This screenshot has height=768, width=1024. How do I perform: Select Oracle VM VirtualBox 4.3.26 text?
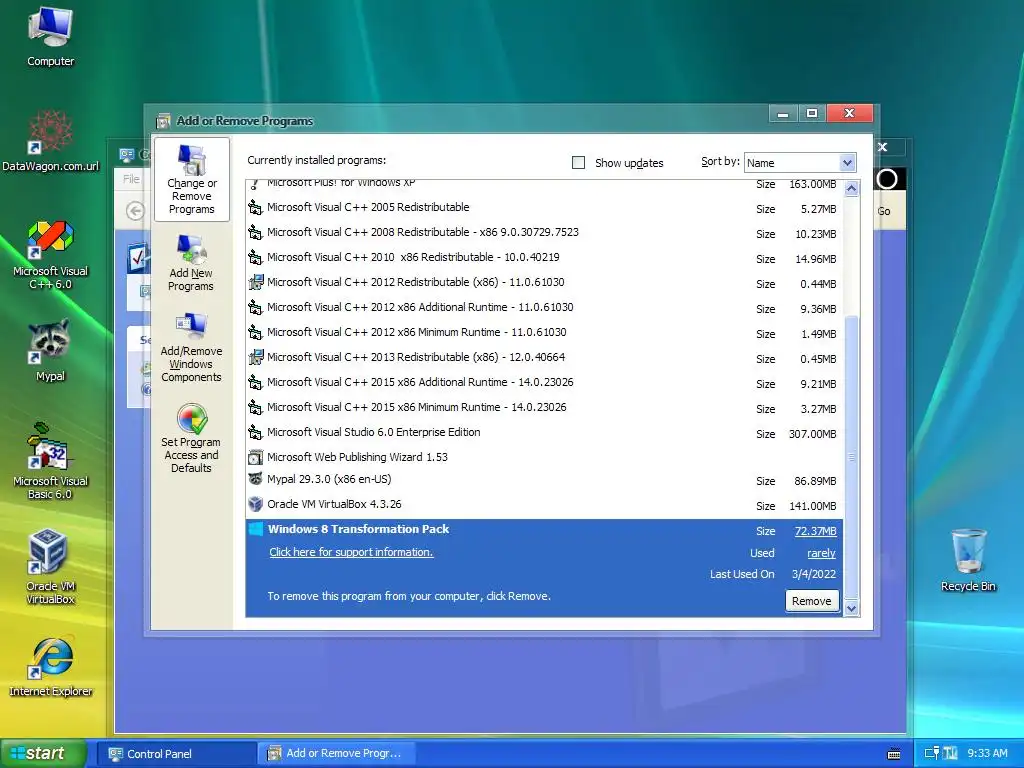pos(334,504)
